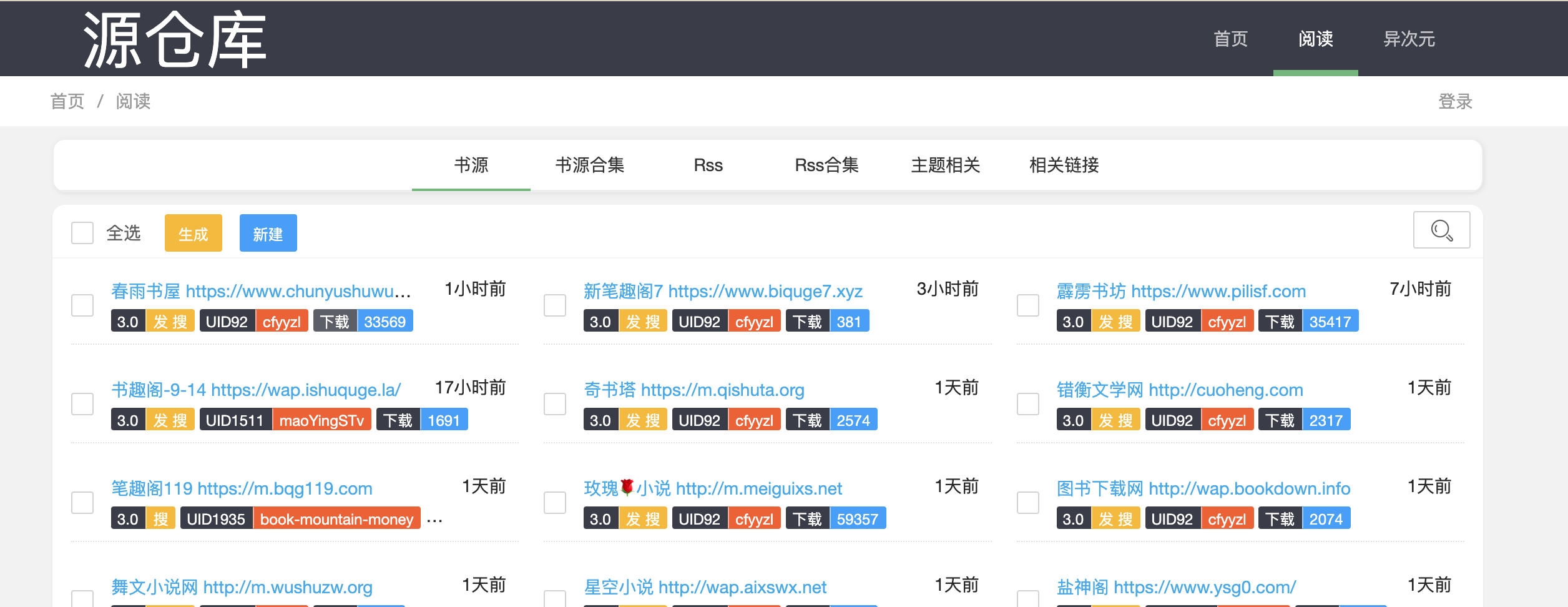Expand the ellipsis after book-mountain-money
The height and width of the screenshot is (607, 1568).
[434, 520]
